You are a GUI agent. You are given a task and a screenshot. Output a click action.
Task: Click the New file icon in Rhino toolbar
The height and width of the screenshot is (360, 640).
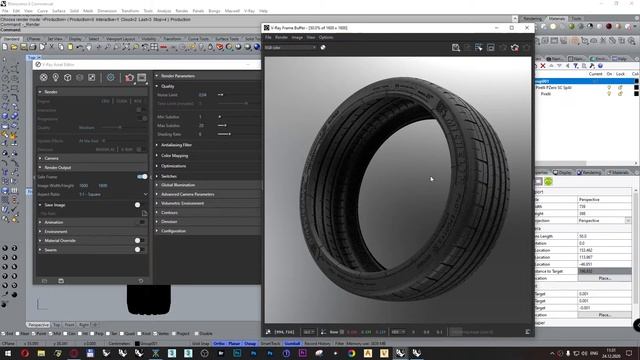(x=5, y=47)
